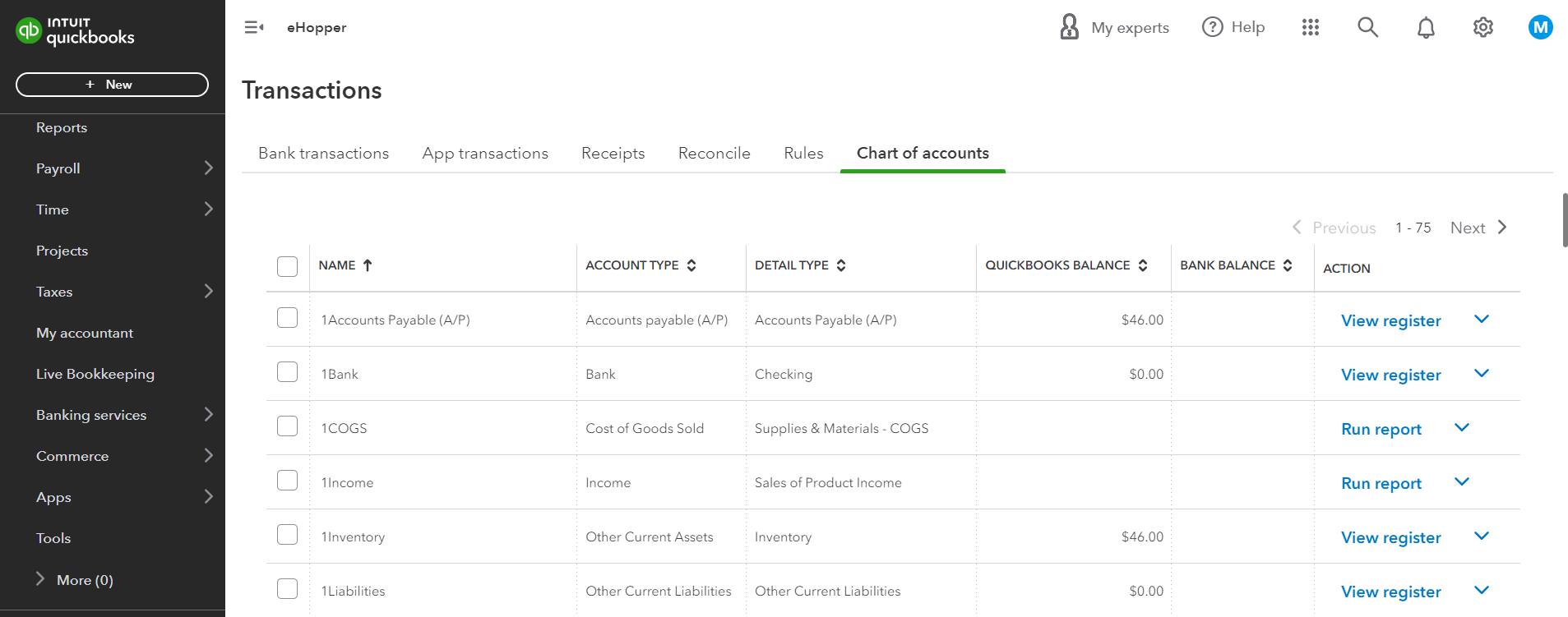Click the page vertical scrollbar
Viewport: 1568px width, 617px height.
[x=1565, y=220]
